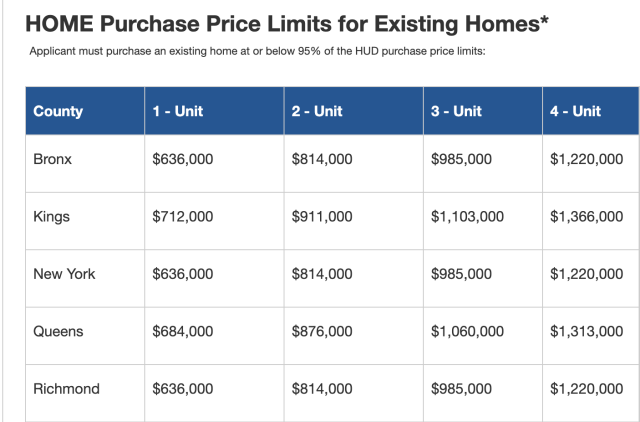Click the applicant 95% HUD limits note
Viewport: 640px width, 422px height.
tap(257, 51)
